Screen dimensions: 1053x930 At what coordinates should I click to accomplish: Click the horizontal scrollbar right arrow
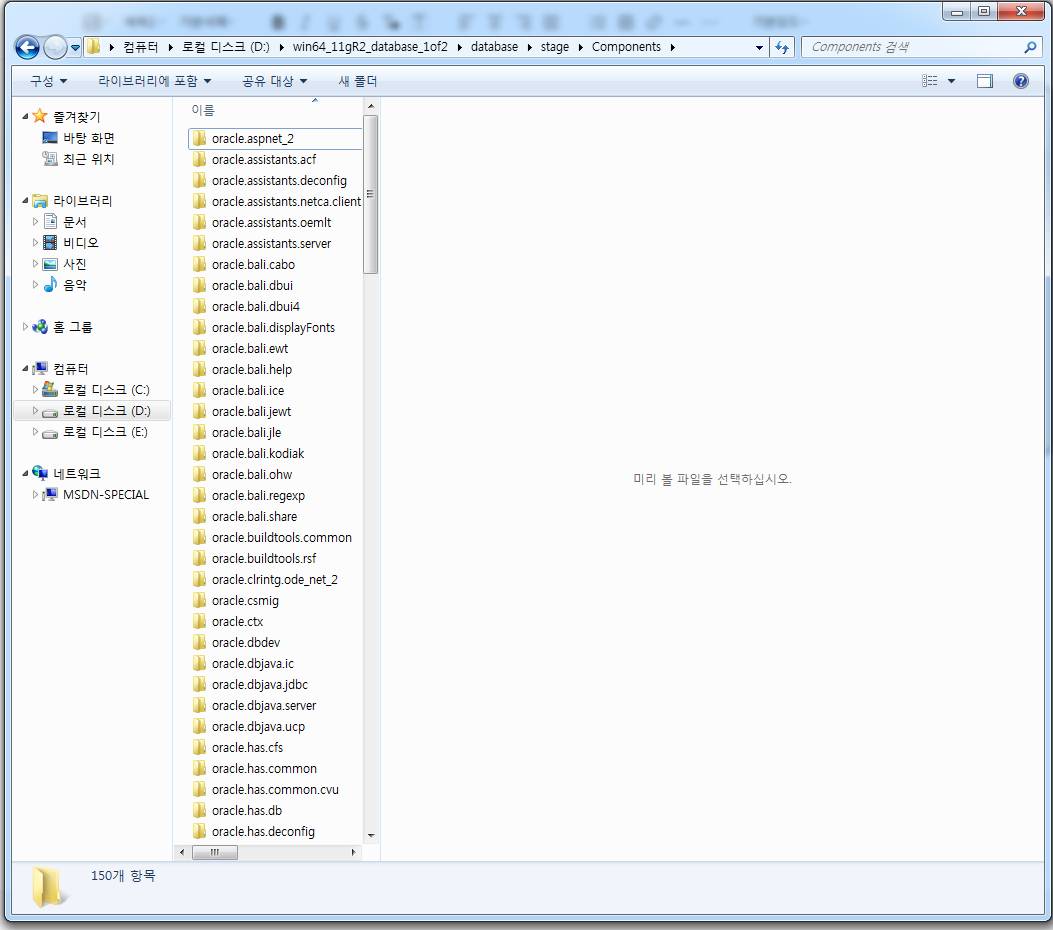pos(354,852)
